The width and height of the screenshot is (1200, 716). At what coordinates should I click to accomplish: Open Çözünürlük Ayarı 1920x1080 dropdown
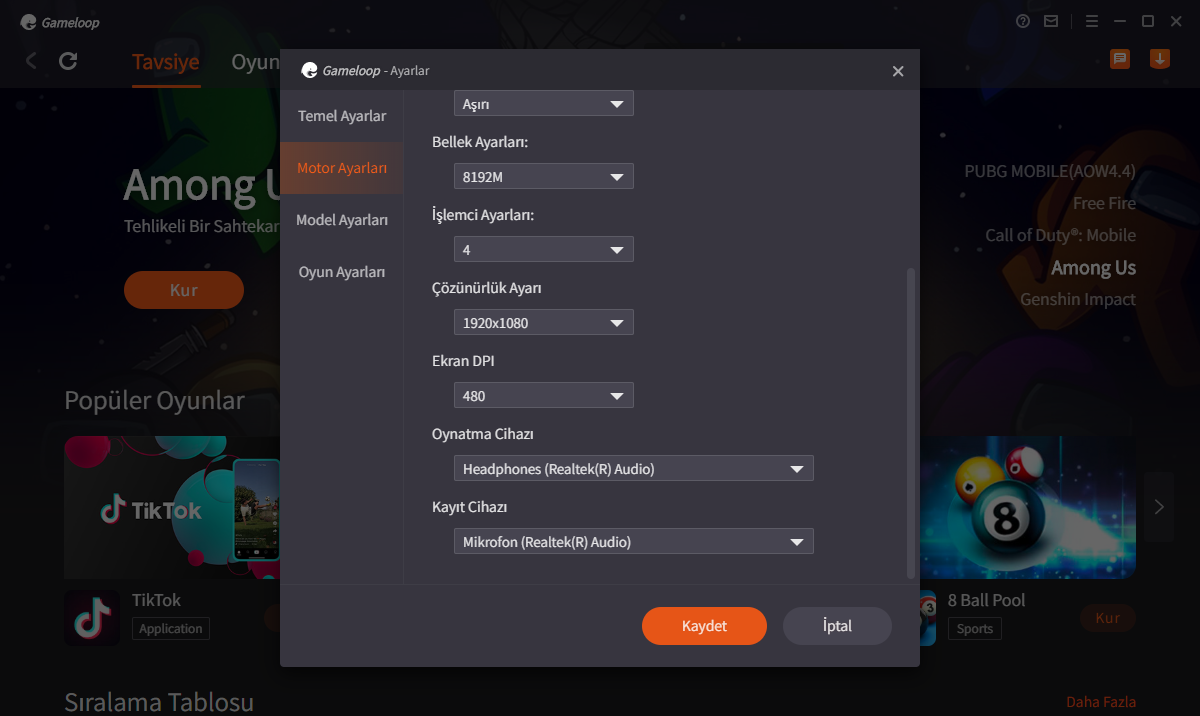tap(543, 323)
